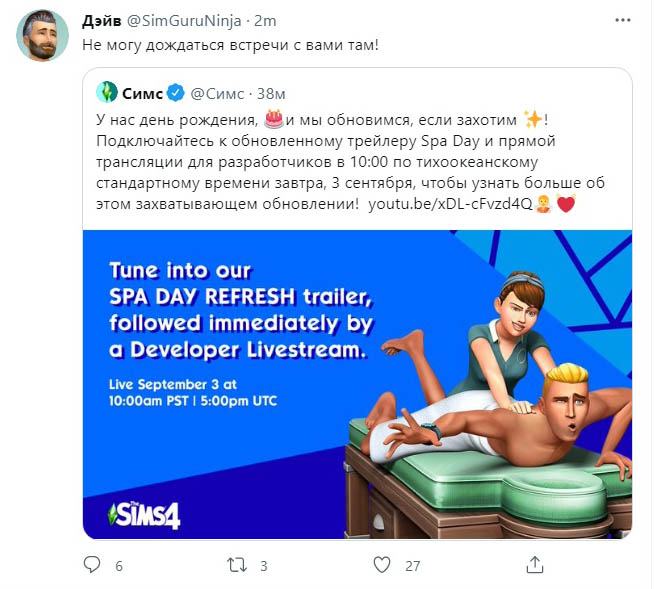The height and width of the screenshot is (589, 657).
Task: Open the youtu.be/xDL-cFvzd4Q link
Action: point(450,204)
